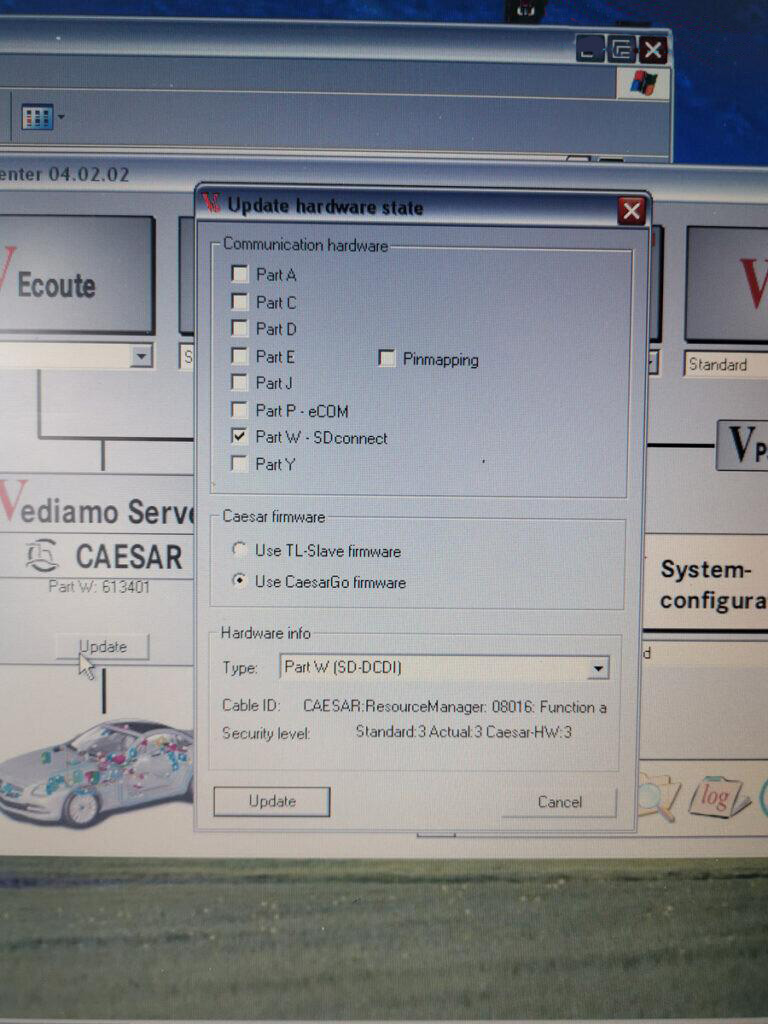Uncheck Part W - SDconnect
This screenshot has width=768, height=1024.
coord(240,436)
